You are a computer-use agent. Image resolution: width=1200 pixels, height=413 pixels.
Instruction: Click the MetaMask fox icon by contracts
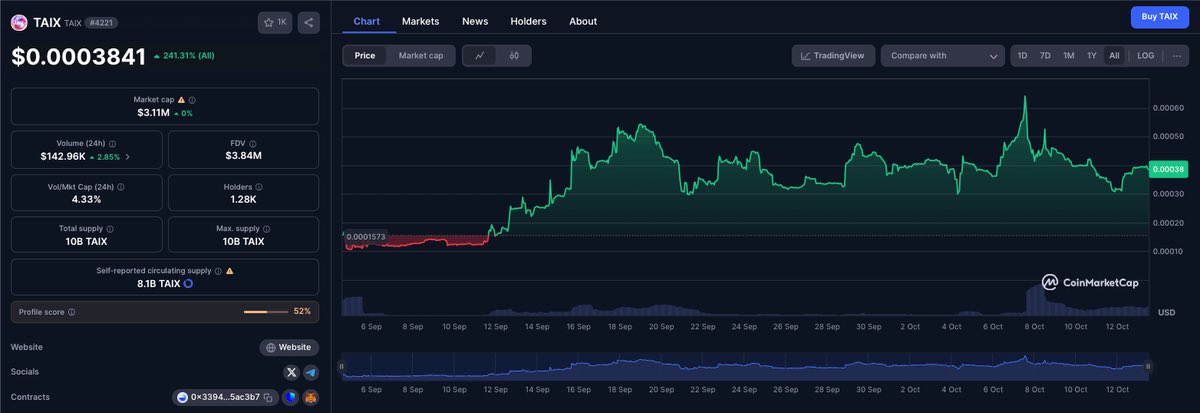point(311,398)
